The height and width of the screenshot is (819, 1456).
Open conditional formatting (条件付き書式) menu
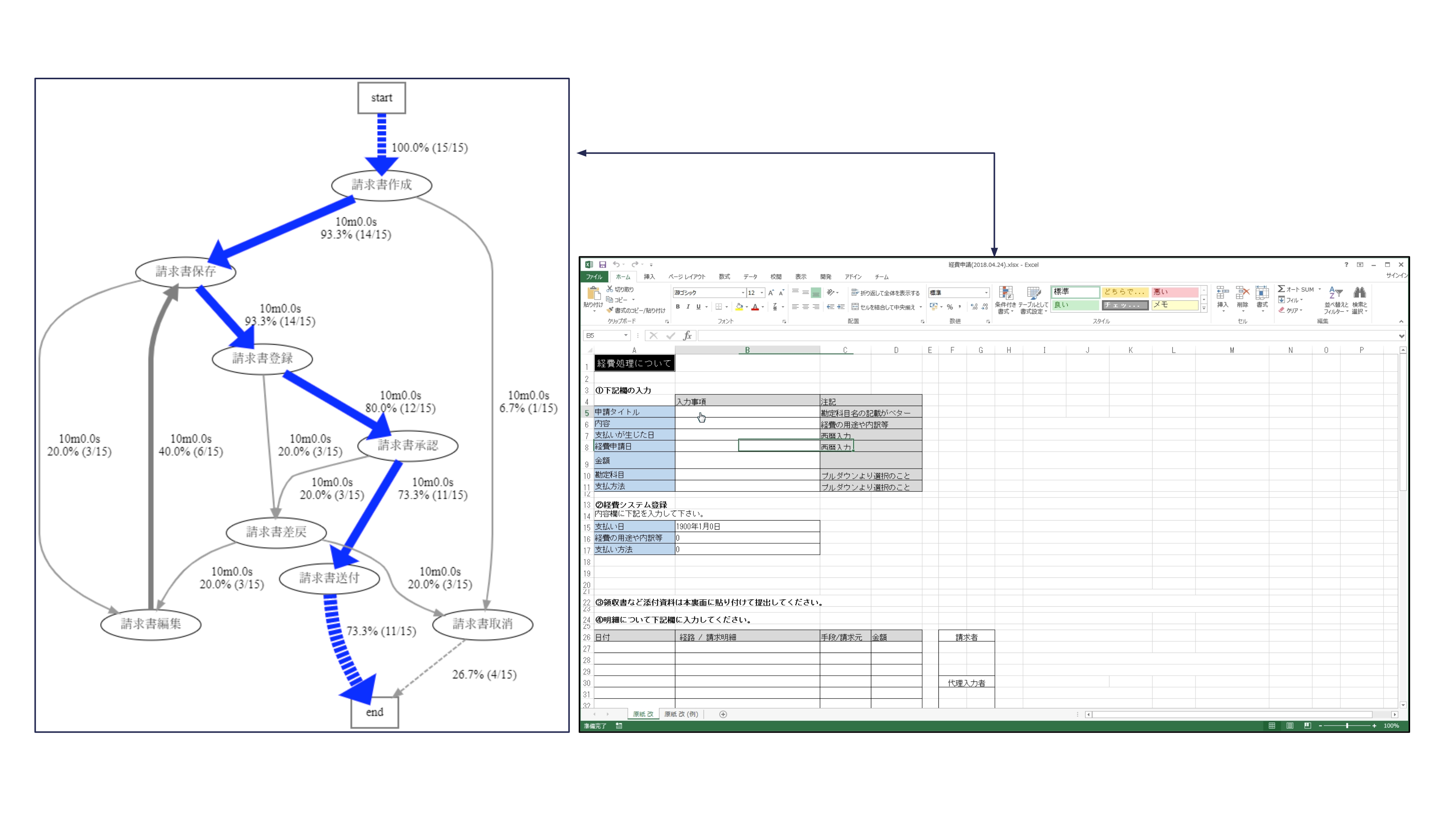pyautogui.click(x=1005, y=300)
